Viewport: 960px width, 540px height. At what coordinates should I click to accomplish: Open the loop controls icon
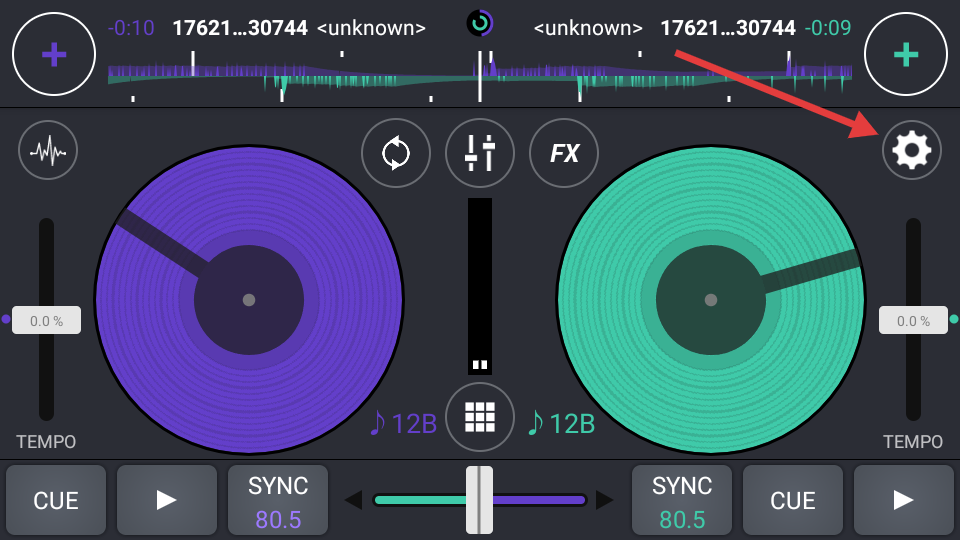pos(395,153)
